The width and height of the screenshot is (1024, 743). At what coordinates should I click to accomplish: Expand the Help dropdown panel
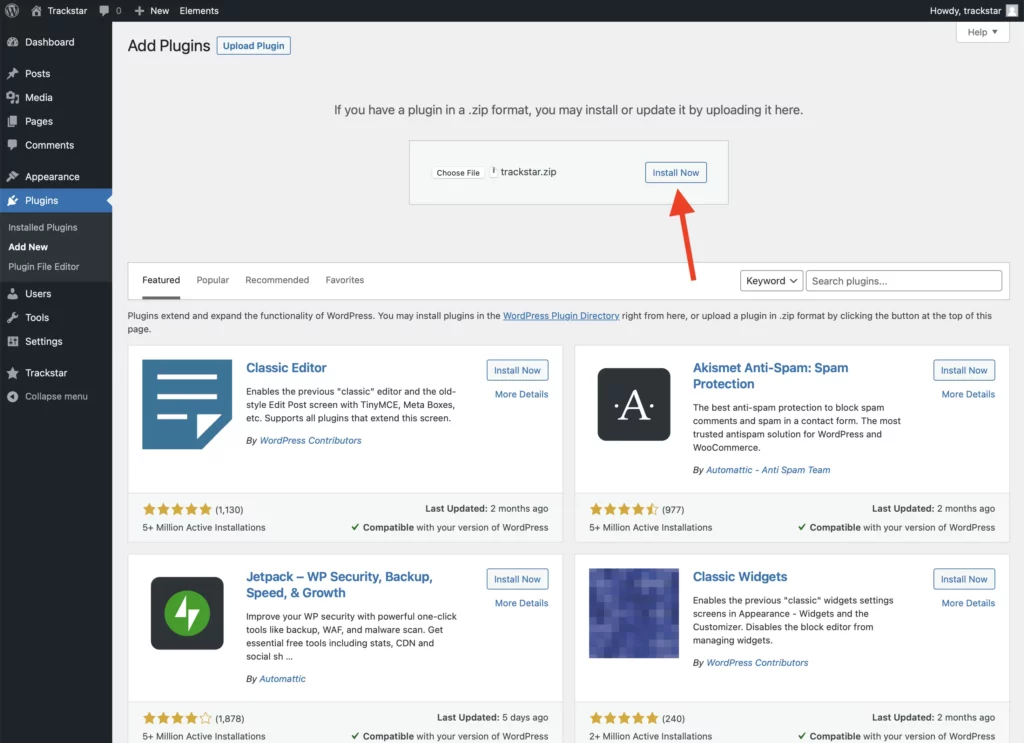[982, 32]
